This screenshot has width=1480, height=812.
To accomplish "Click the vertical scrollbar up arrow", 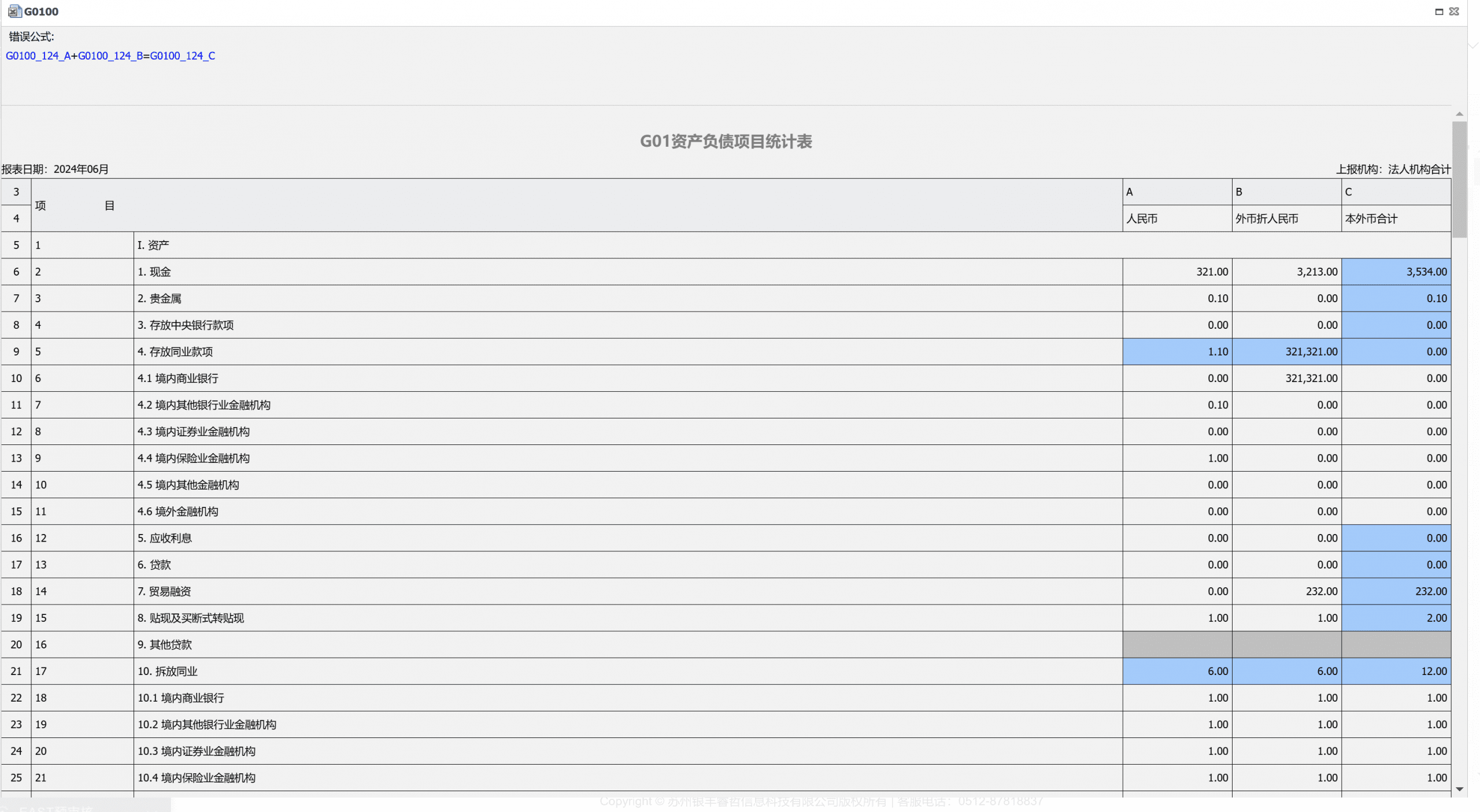I will [1459, 114].
